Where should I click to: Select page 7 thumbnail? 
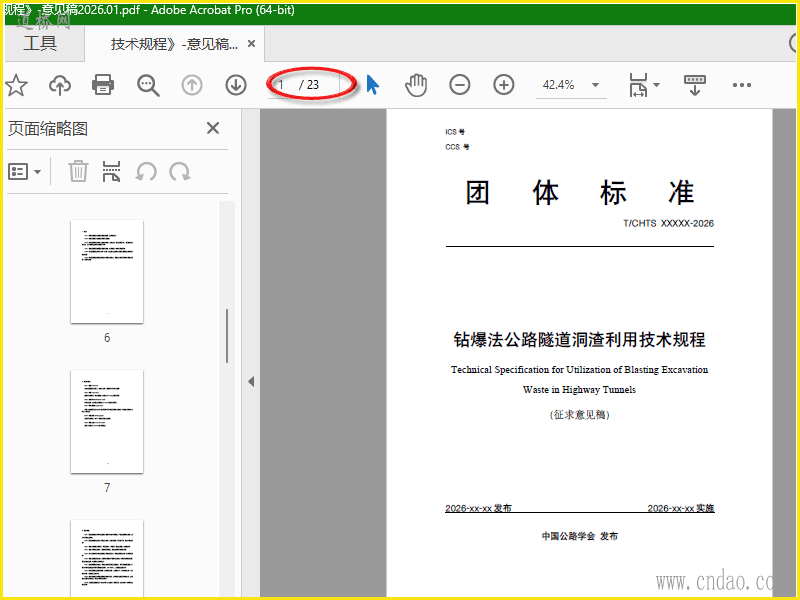pos(107,421)
